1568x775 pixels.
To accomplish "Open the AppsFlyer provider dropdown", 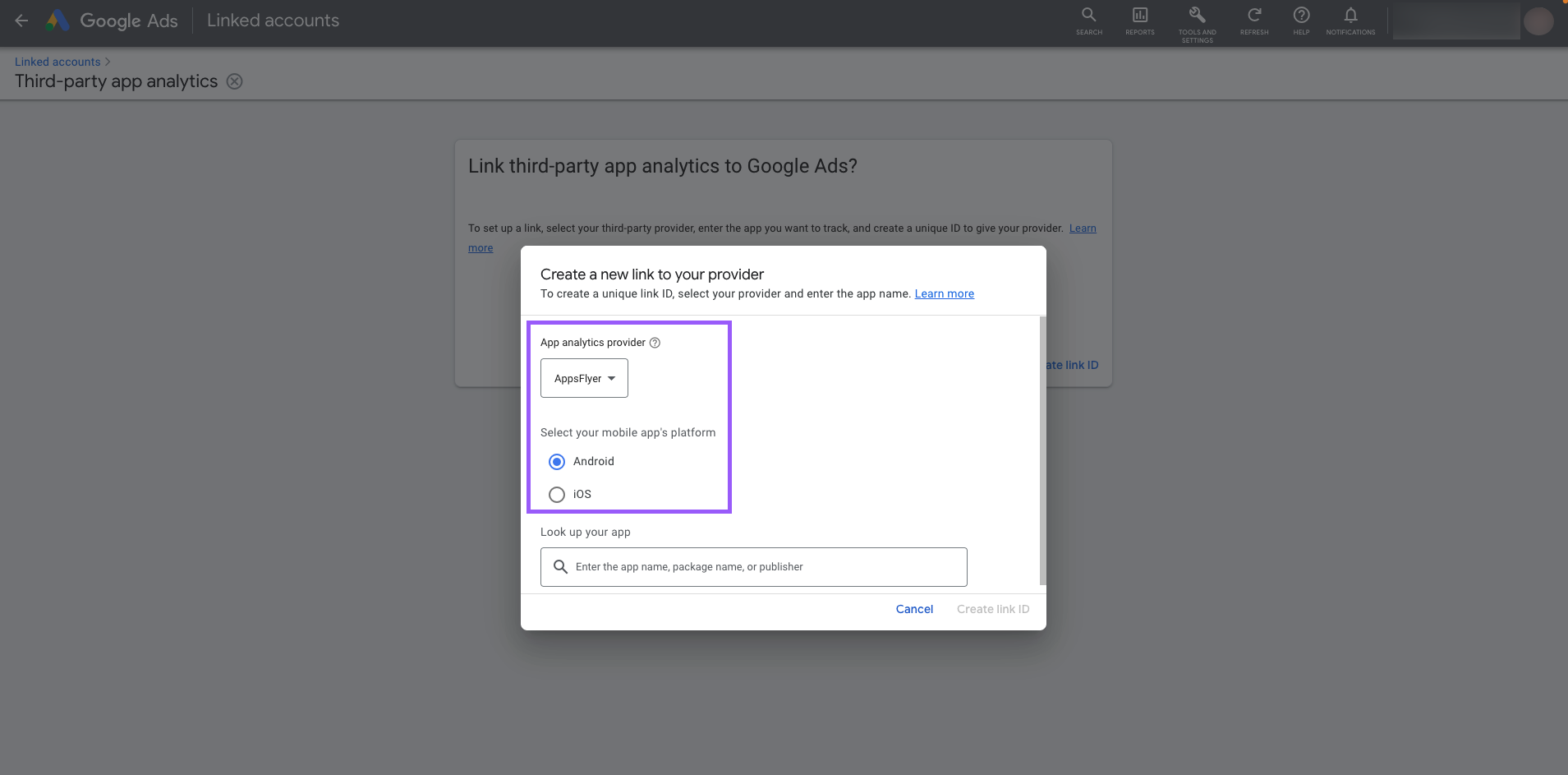I will coord(584,378).
